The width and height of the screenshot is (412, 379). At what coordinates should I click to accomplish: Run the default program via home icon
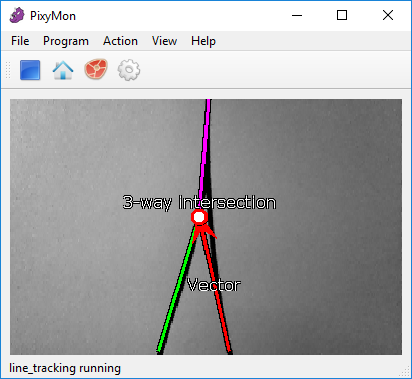pyautogui.click(x=63, y=70)
